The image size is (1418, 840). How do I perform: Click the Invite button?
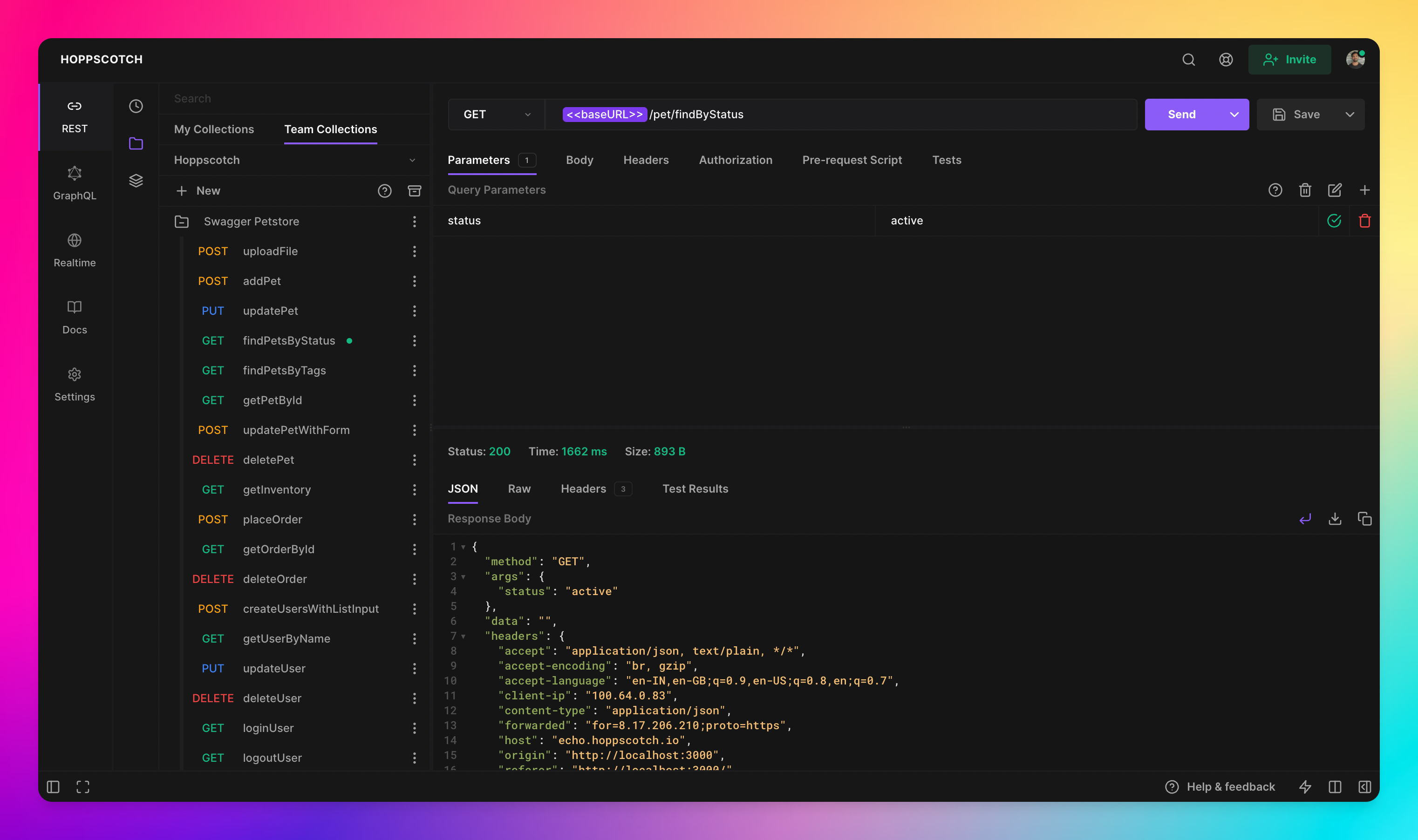click(x=1289, y=60)
